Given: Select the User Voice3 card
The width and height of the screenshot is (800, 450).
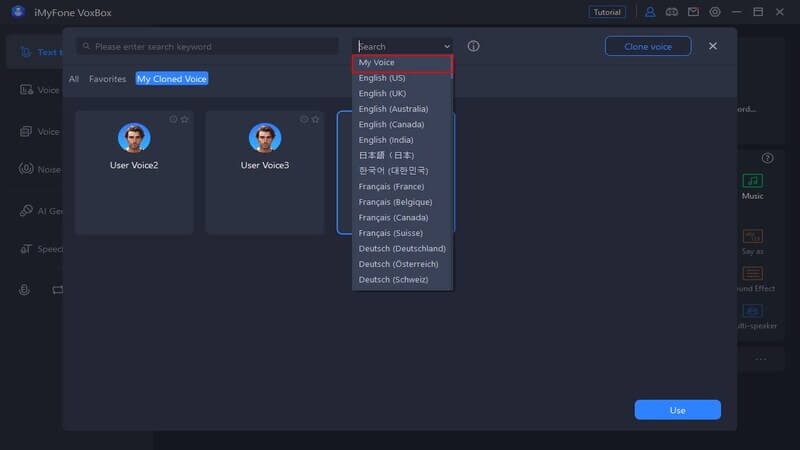Looking at the screenshot, I should [265, 172].
